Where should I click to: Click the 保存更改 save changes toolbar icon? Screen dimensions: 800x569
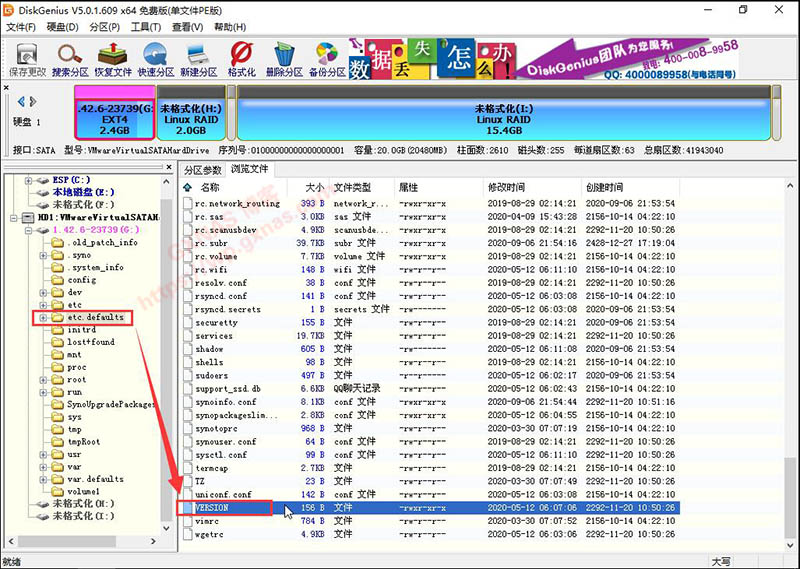coord(27,59)
